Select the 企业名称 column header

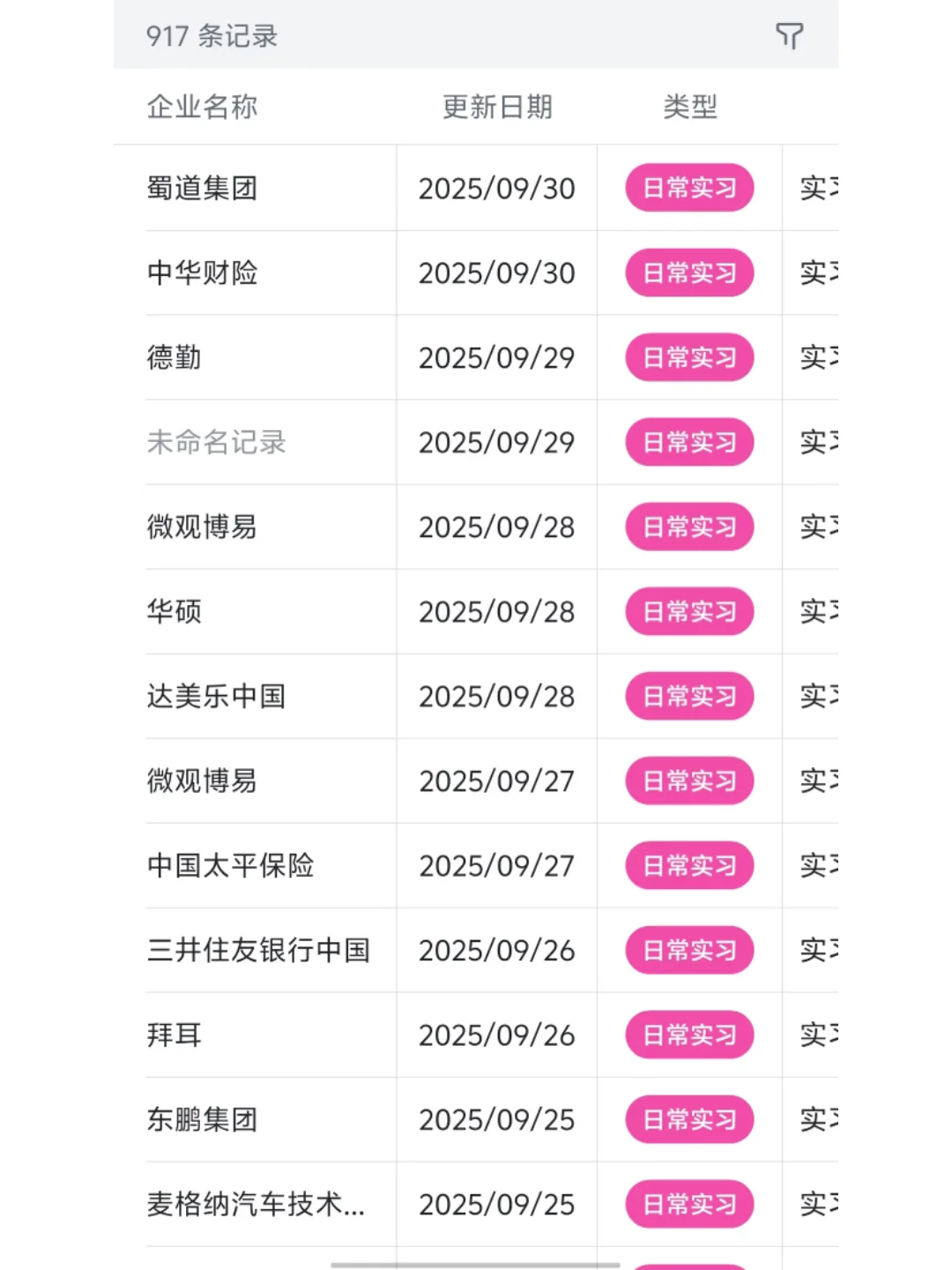pos(202,107)
